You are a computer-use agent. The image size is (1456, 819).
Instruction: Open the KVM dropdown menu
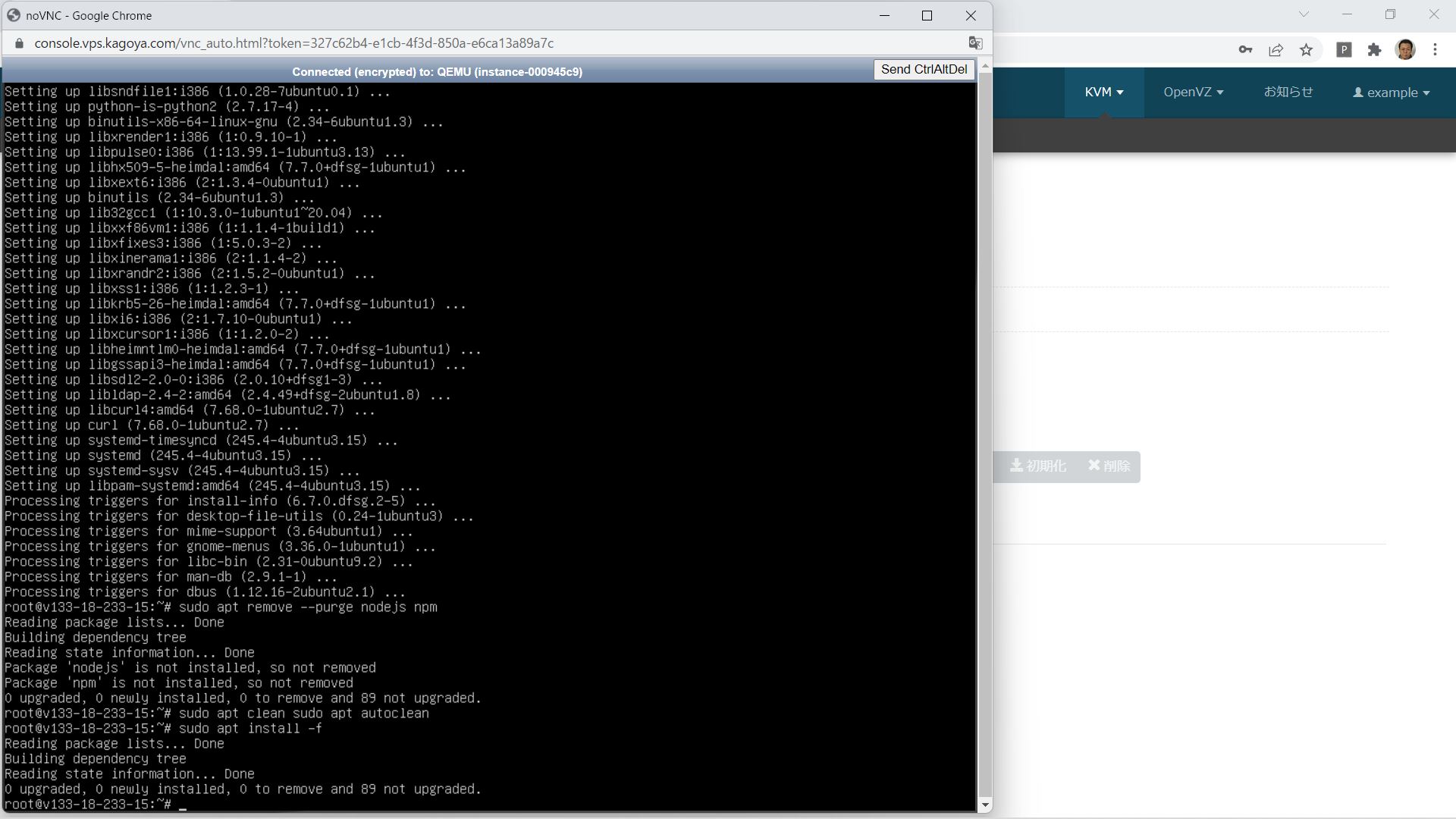click(x=1103, y=92)
